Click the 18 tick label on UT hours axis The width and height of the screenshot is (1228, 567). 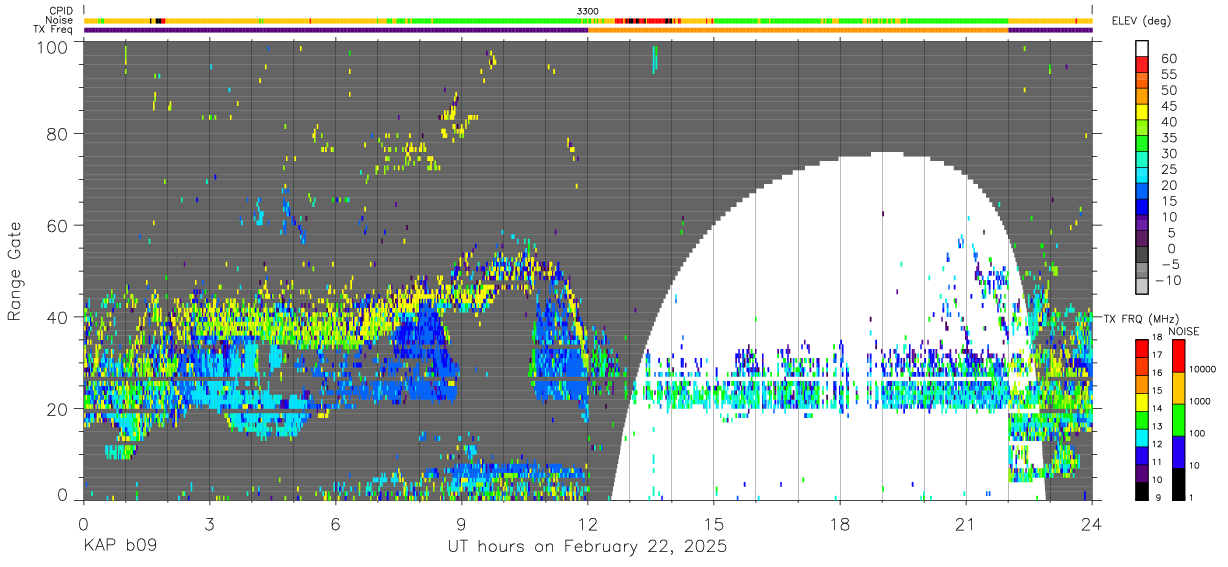[x=840, y=524]
